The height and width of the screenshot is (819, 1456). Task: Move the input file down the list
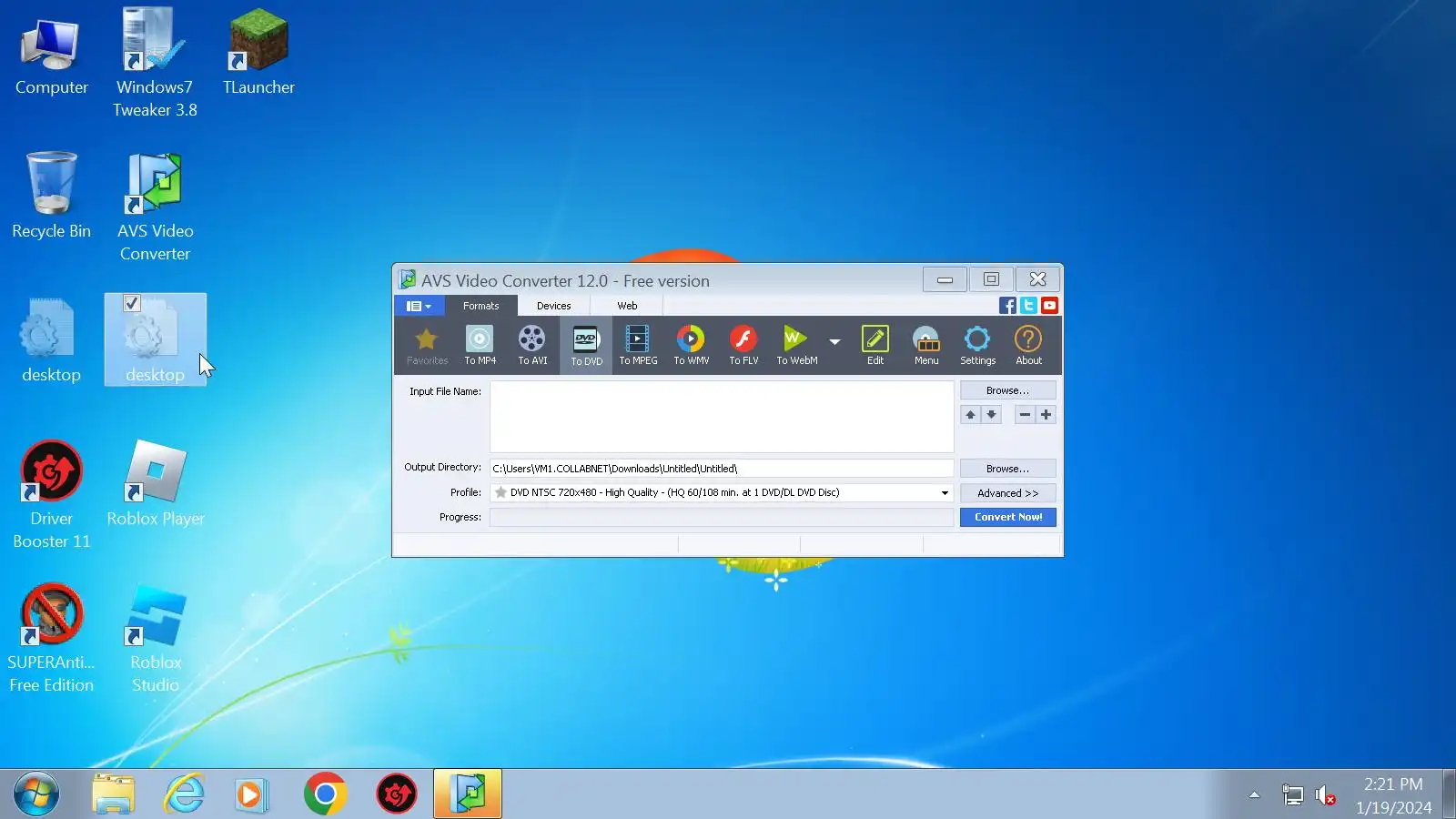click(991, 415)
